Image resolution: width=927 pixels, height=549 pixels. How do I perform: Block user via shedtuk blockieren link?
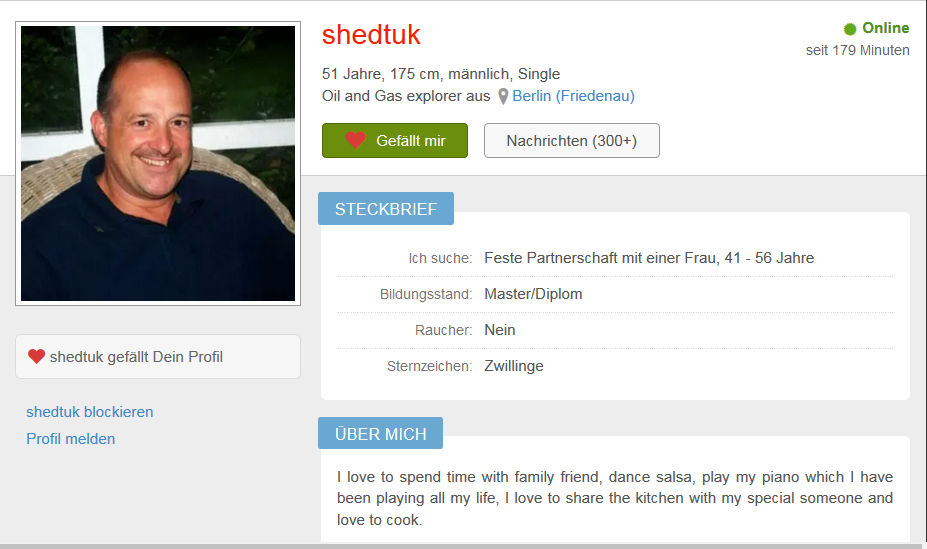coord(90,412)
